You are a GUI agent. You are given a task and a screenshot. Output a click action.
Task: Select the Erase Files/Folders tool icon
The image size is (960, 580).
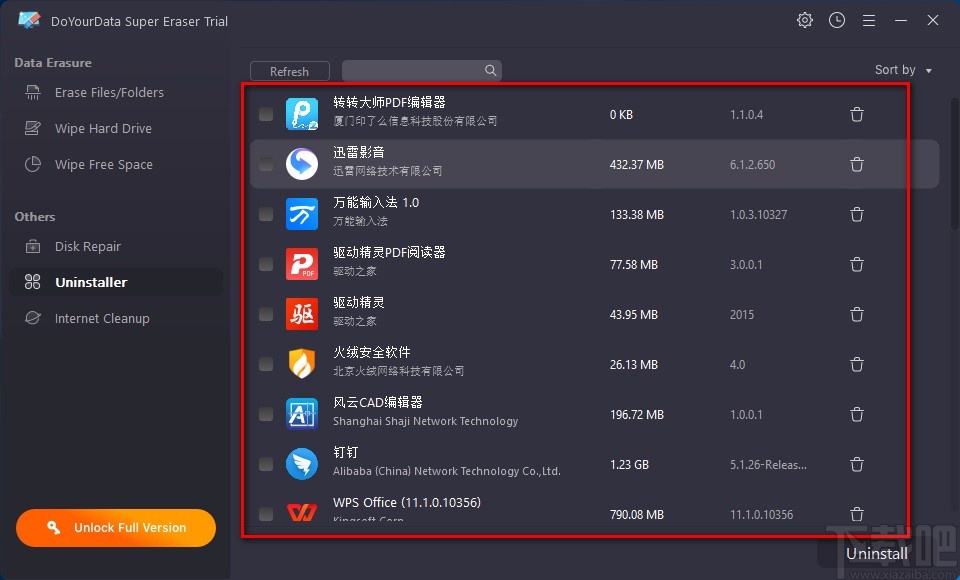[31, 92]
